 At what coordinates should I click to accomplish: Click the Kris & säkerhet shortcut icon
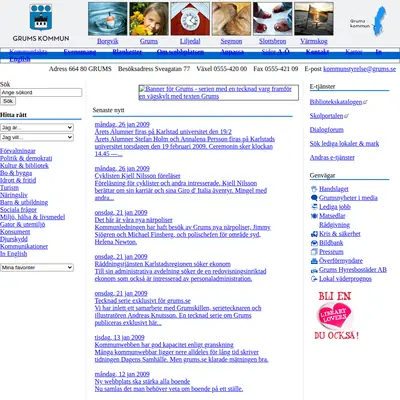[314, 234]
